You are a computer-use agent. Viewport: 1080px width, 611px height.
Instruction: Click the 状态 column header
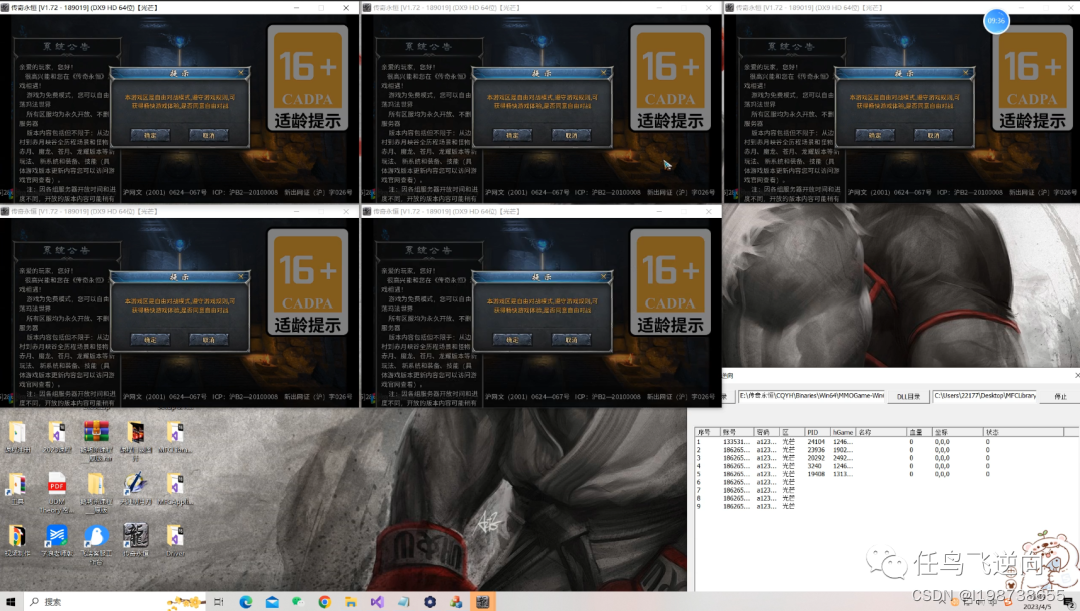coord(1024,432)
